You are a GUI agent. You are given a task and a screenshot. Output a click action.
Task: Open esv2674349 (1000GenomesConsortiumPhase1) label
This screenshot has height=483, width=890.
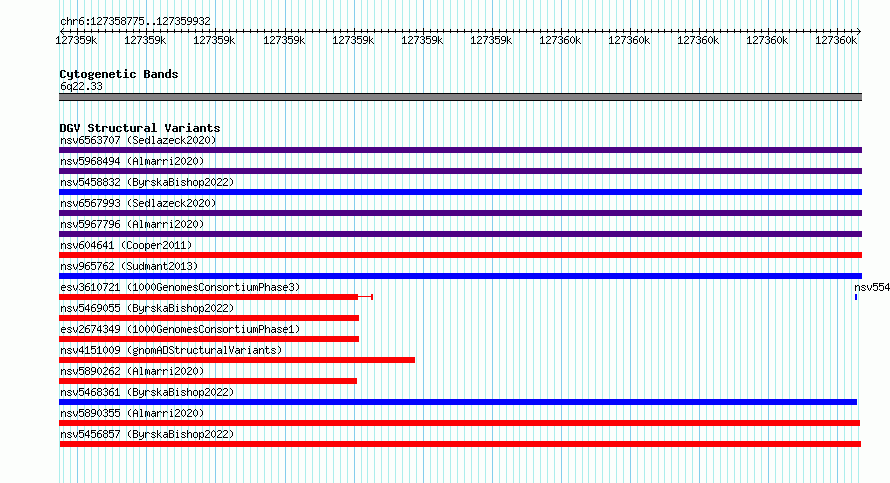(x=180, y=329)
